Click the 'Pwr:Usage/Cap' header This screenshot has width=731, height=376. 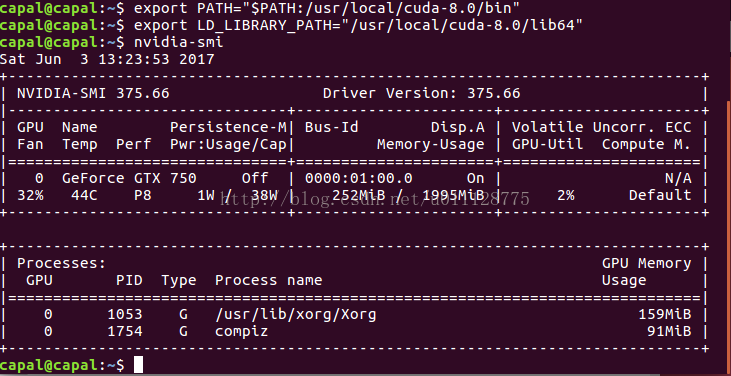[228, 144]
